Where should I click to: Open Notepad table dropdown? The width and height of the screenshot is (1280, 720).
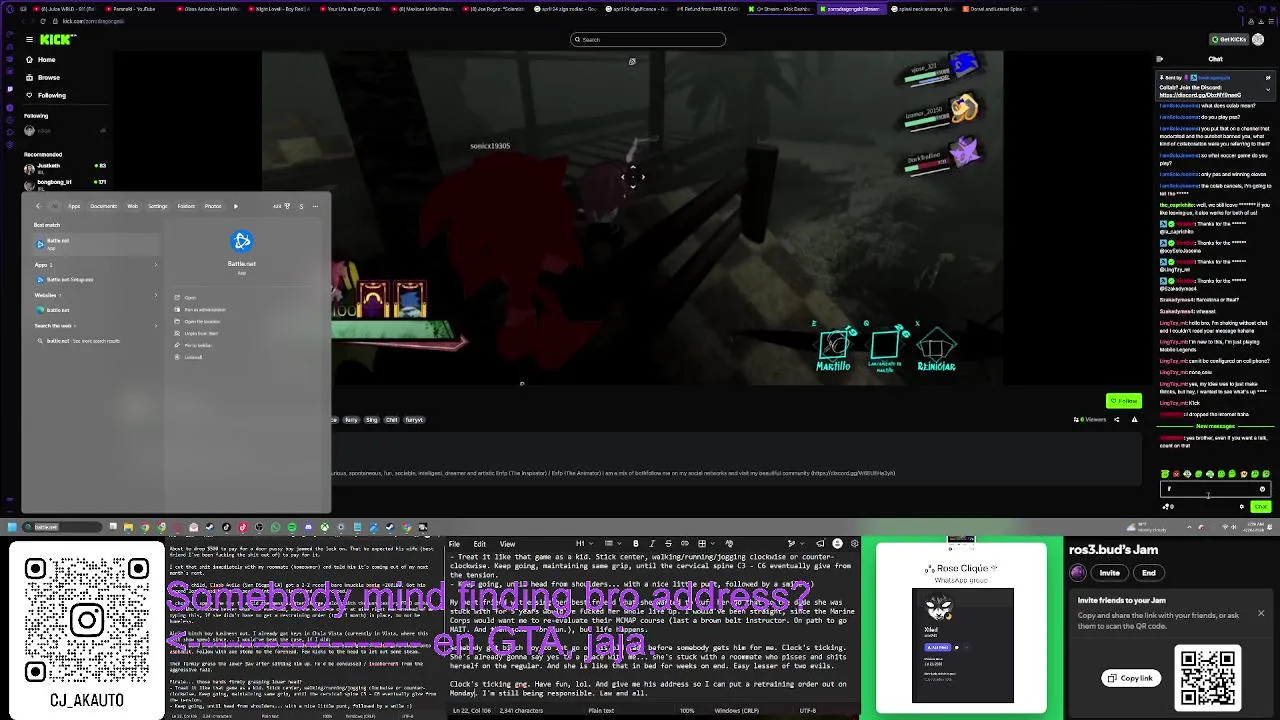click(x=706, y=544)
